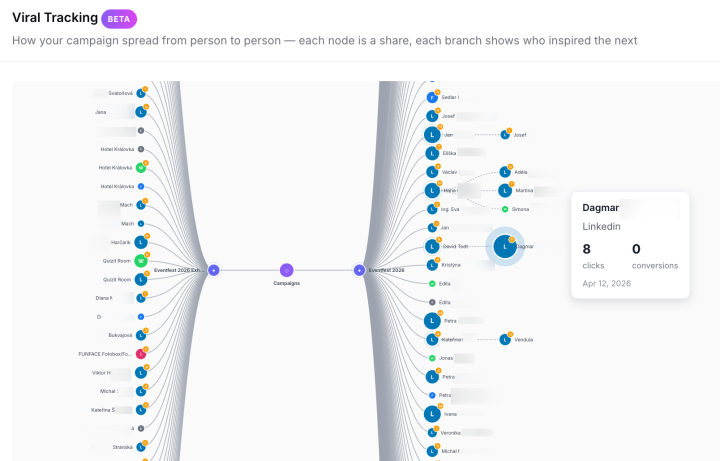The height and width of the screenshot is (461, 720).
Task: Click the green Jonas node
Action: 432,358
